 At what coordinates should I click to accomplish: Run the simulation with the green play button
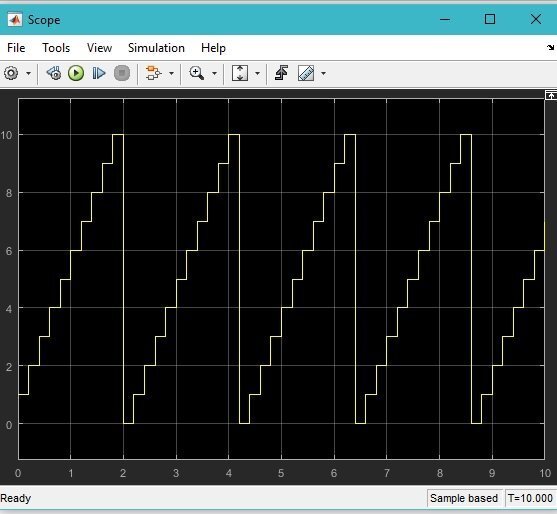[76, 74]
